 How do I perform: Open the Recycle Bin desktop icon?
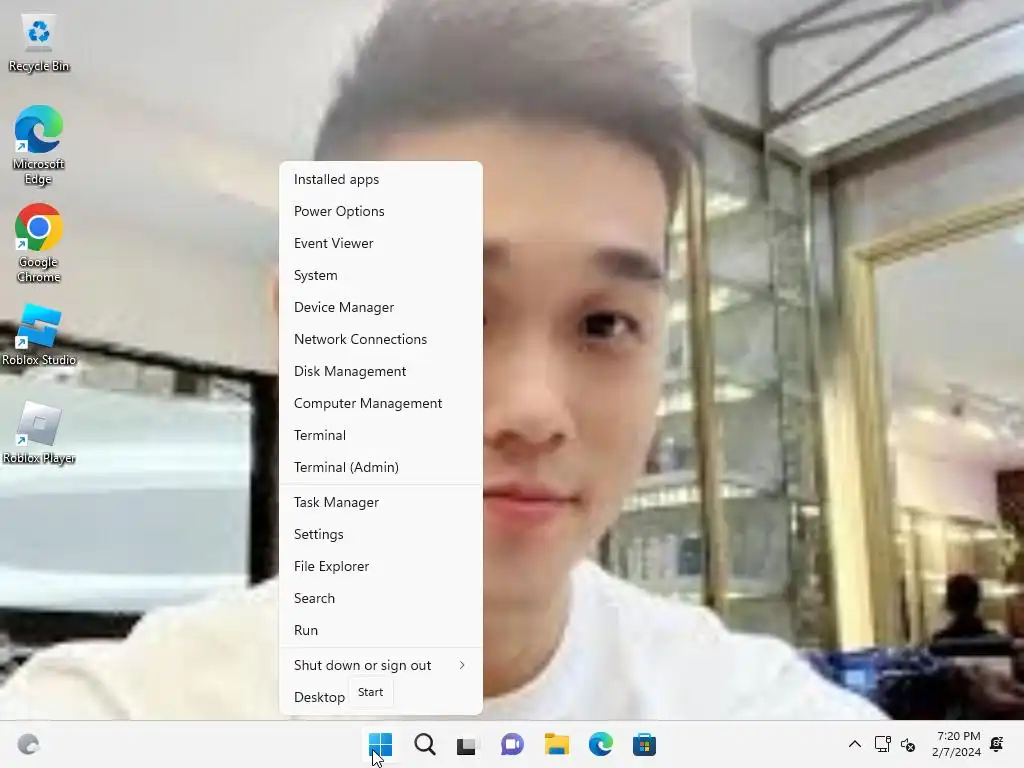pyautogui.click(x=39, y=43)
